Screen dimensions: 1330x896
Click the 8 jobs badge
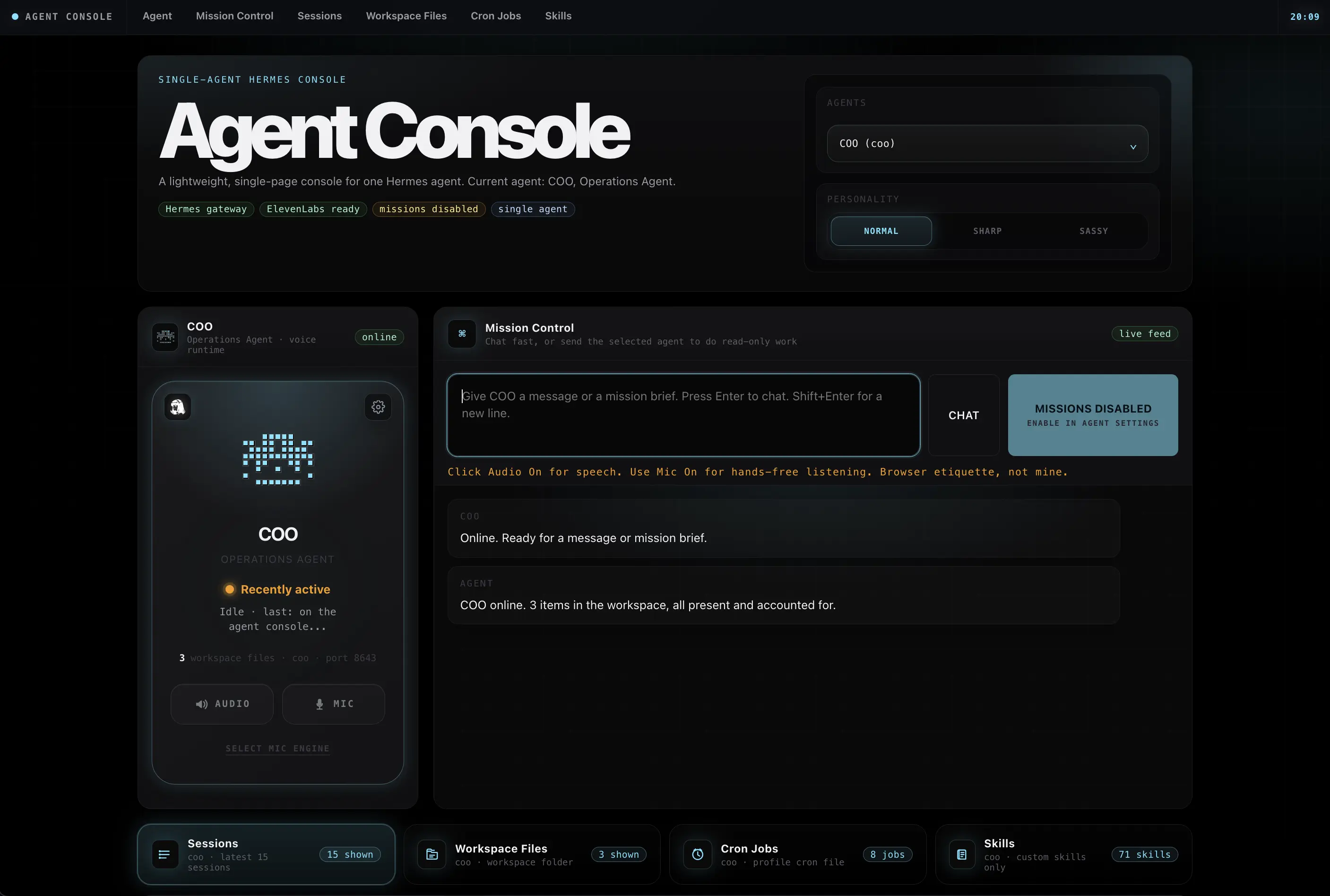pos(888,854)
